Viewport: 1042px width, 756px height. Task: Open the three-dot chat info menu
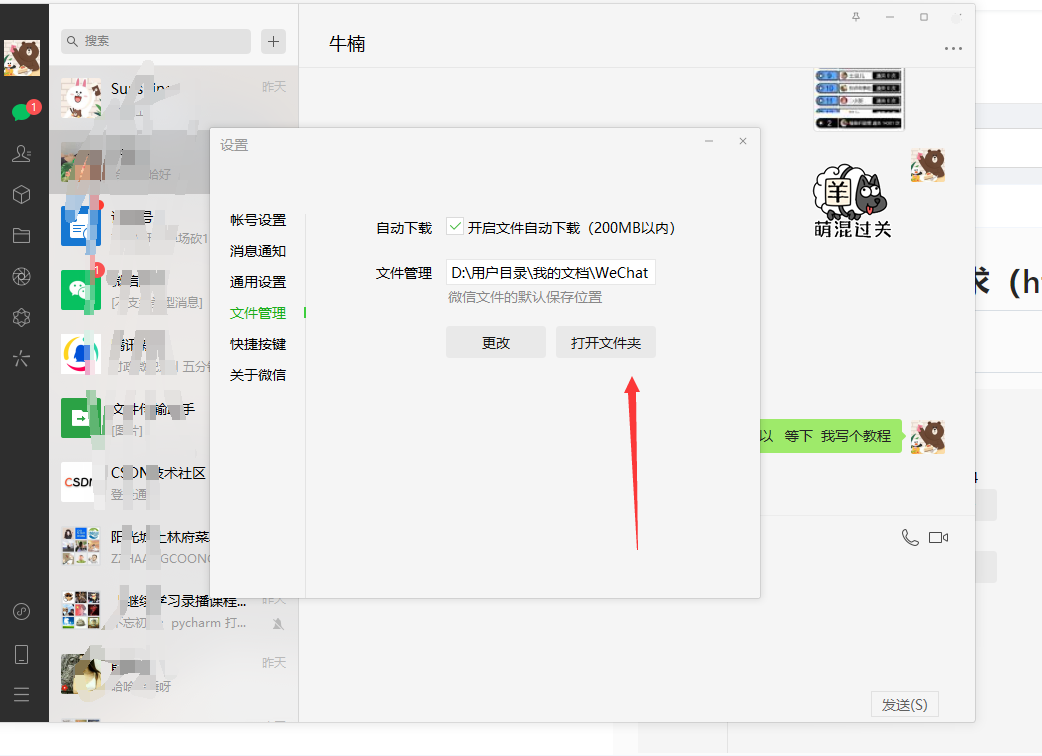click(x=953, y=48)
